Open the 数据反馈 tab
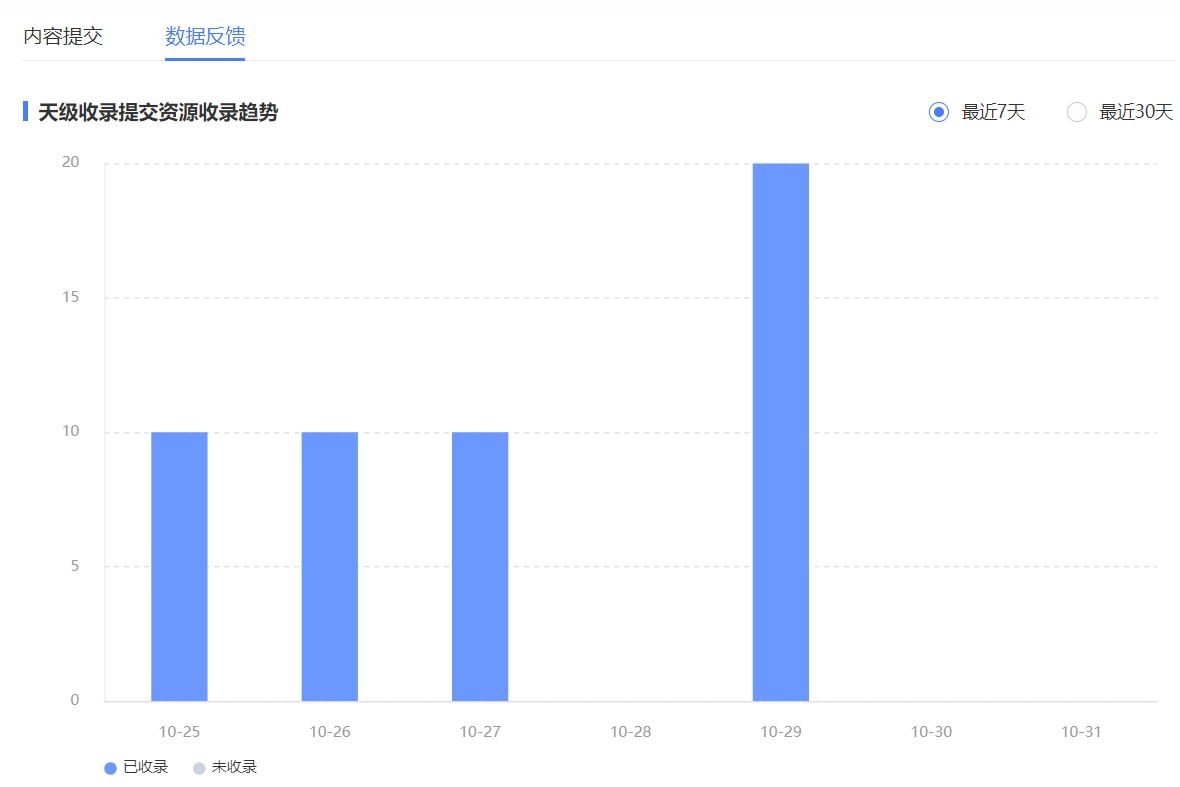The width and height of the screenshot is (1180, 787). tap(205, 36)
